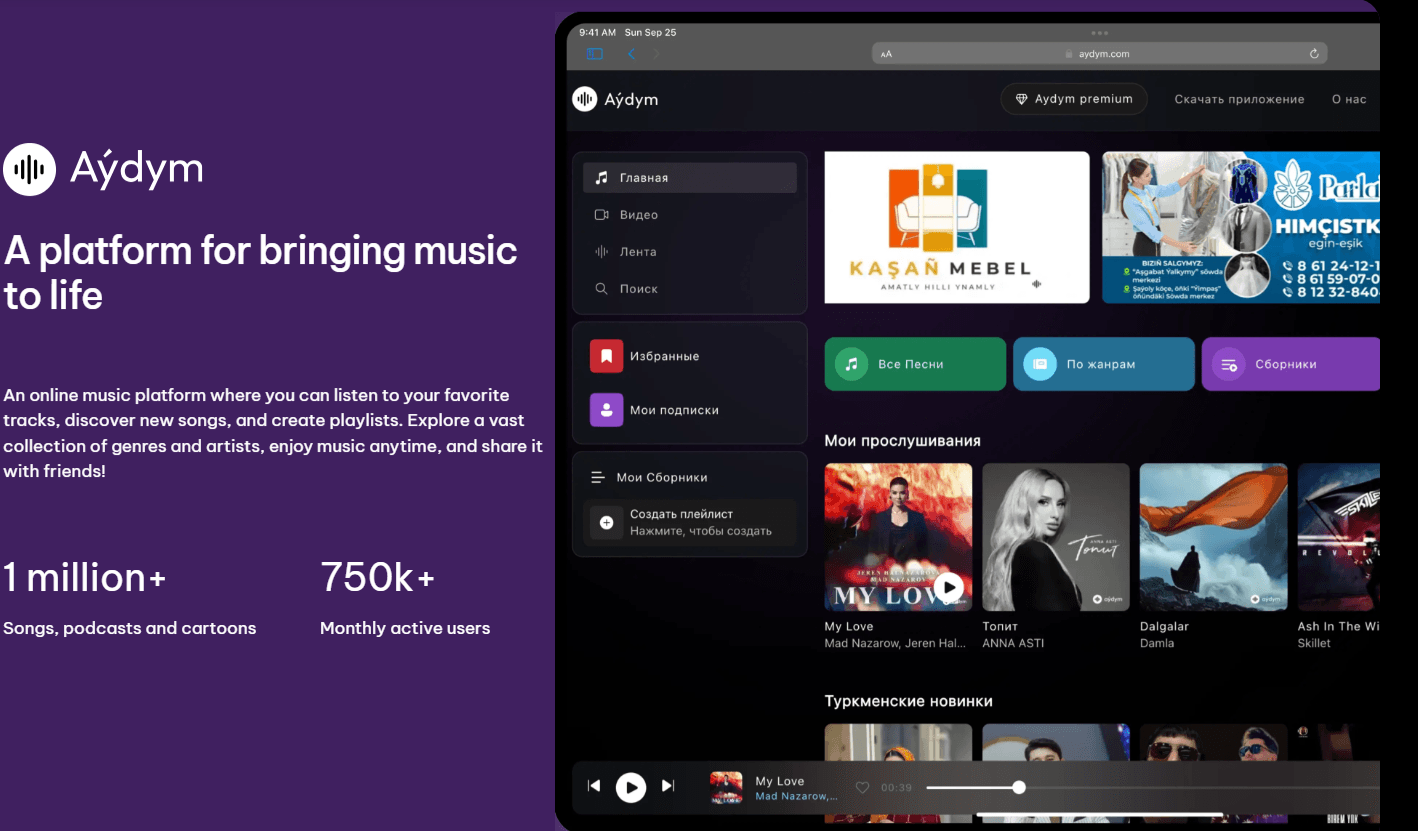1418x831 pixels.
Task: Open the Топит album cover
Action: [1056, 537]
